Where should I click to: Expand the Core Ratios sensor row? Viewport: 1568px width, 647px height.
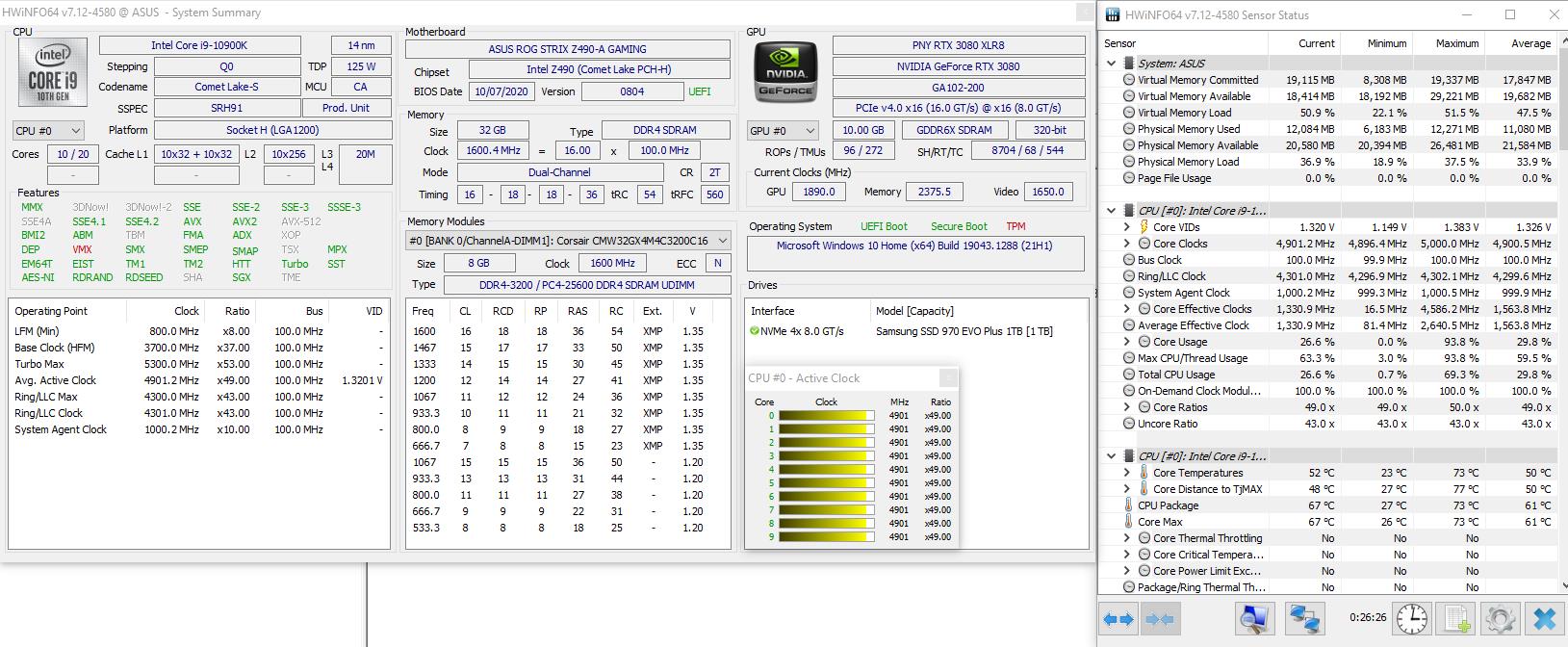[1127, 407]
